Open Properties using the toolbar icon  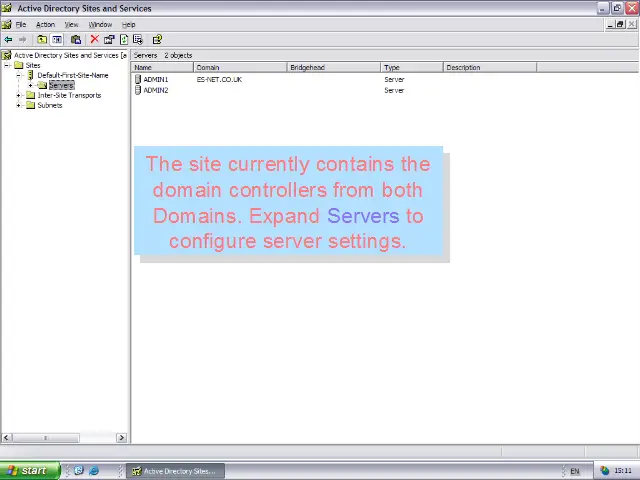(x=109, y=40)
